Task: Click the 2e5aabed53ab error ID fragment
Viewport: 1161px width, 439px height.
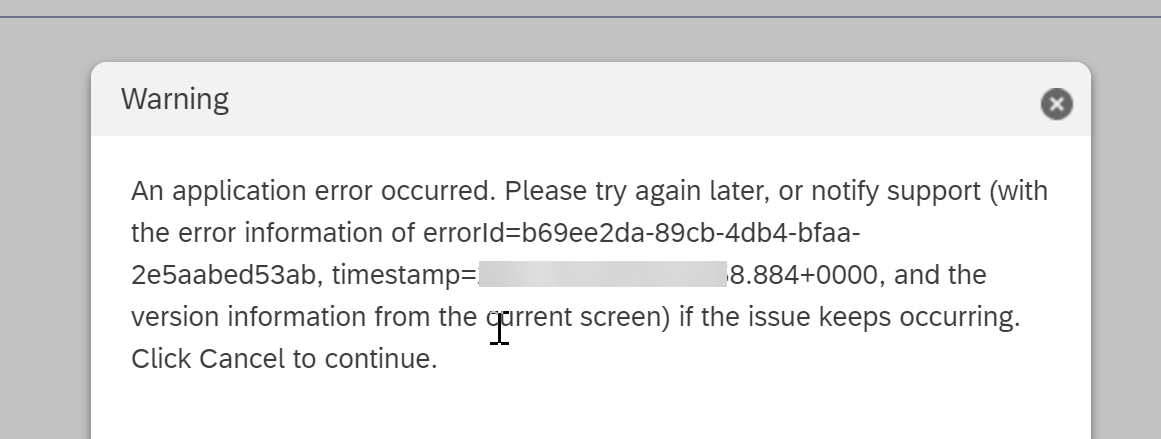Action: [x=223, y=275]
